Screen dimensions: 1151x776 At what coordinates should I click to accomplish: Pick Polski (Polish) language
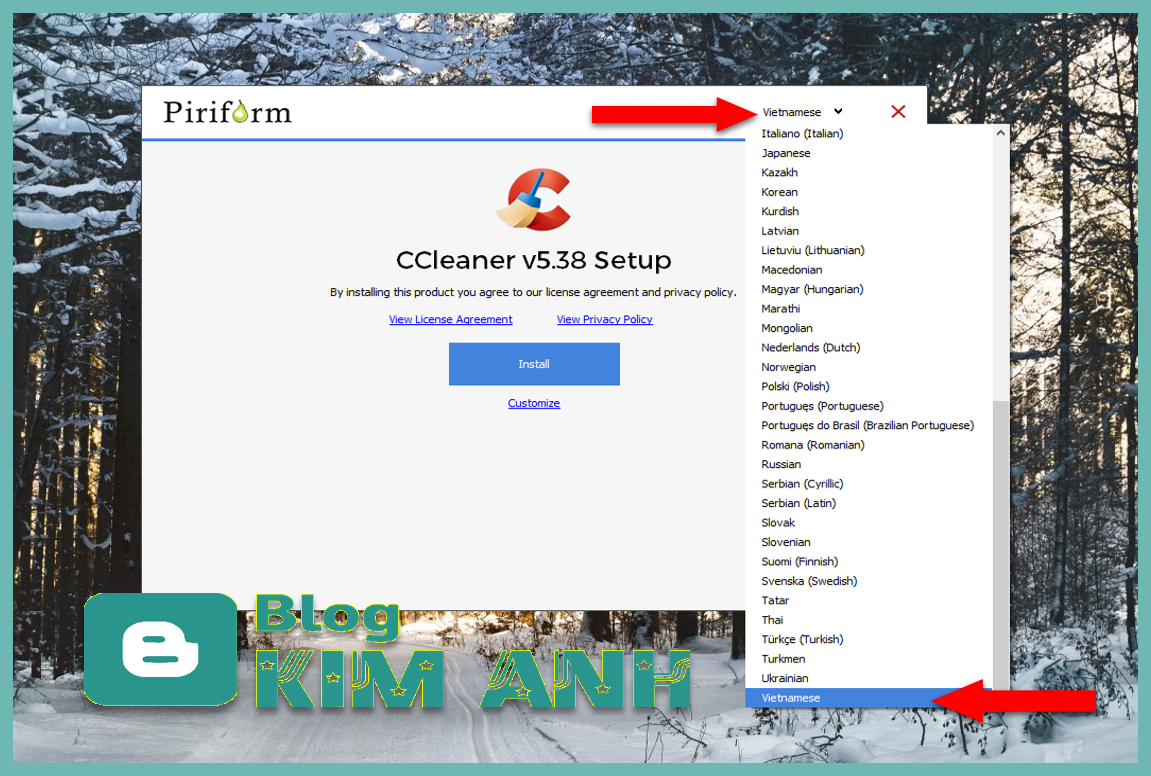click(869, 387)
